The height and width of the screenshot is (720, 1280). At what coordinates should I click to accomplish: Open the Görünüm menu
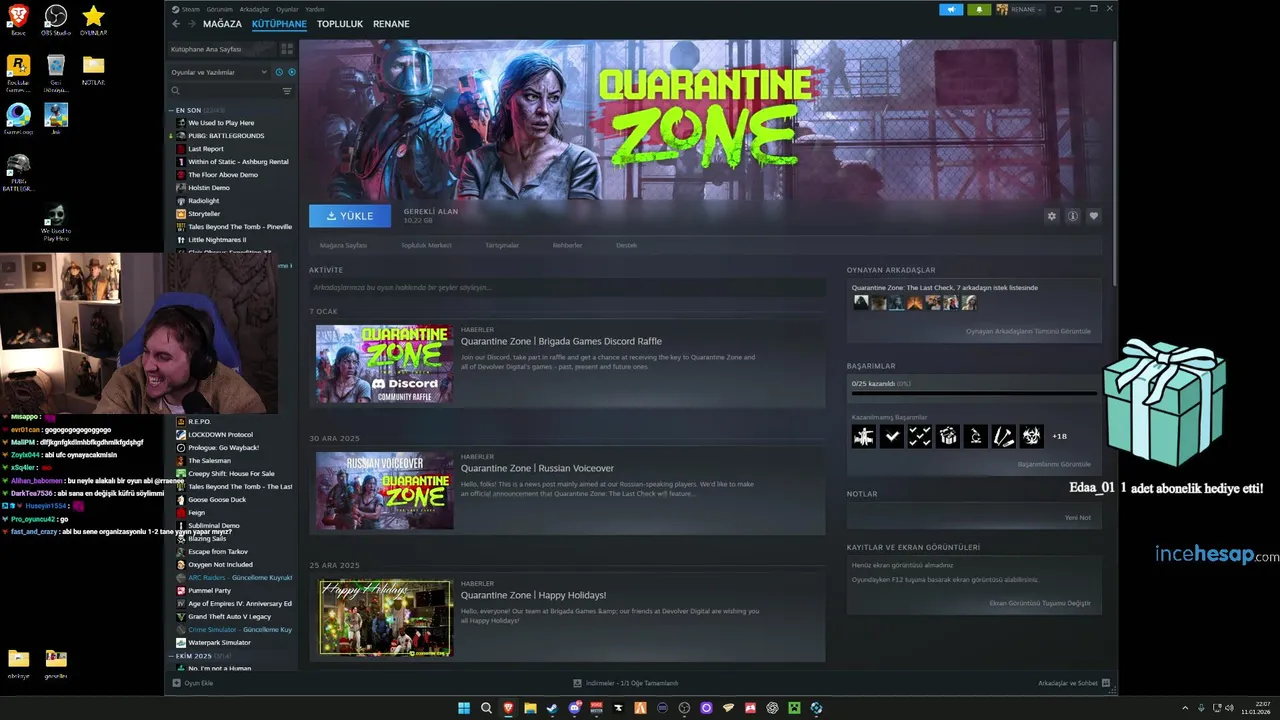point(219,9)
